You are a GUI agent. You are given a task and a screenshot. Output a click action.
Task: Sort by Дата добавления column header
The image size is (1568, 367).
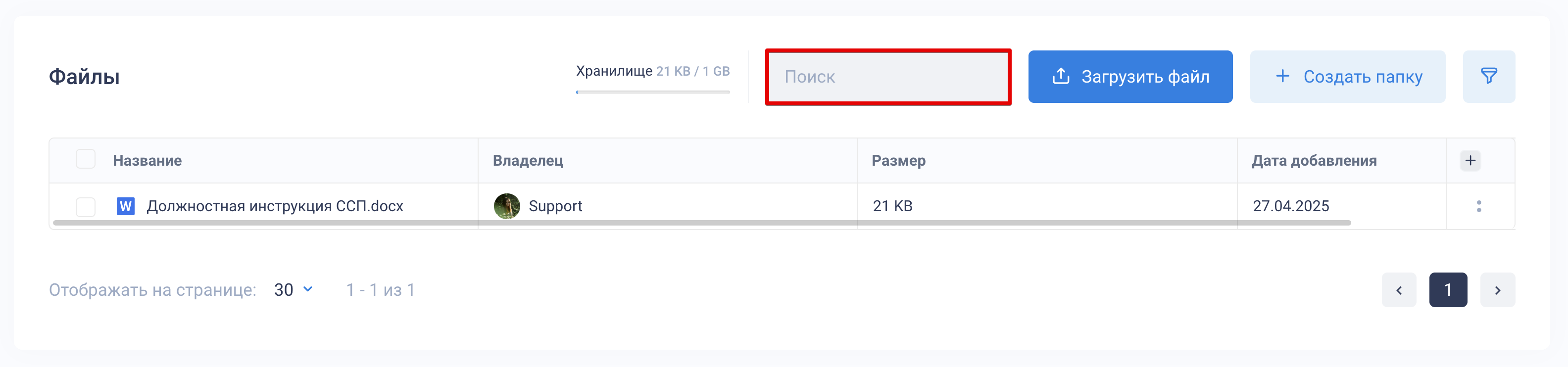pos(1314,161)
